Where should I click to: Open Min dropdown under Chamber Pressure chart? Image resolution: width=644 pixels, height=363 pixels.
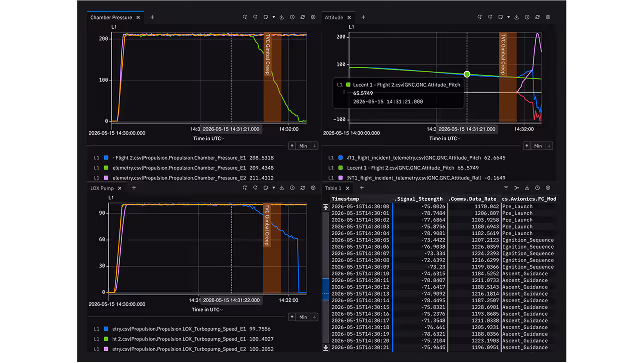pyautogui.click(x=307, y=146)
